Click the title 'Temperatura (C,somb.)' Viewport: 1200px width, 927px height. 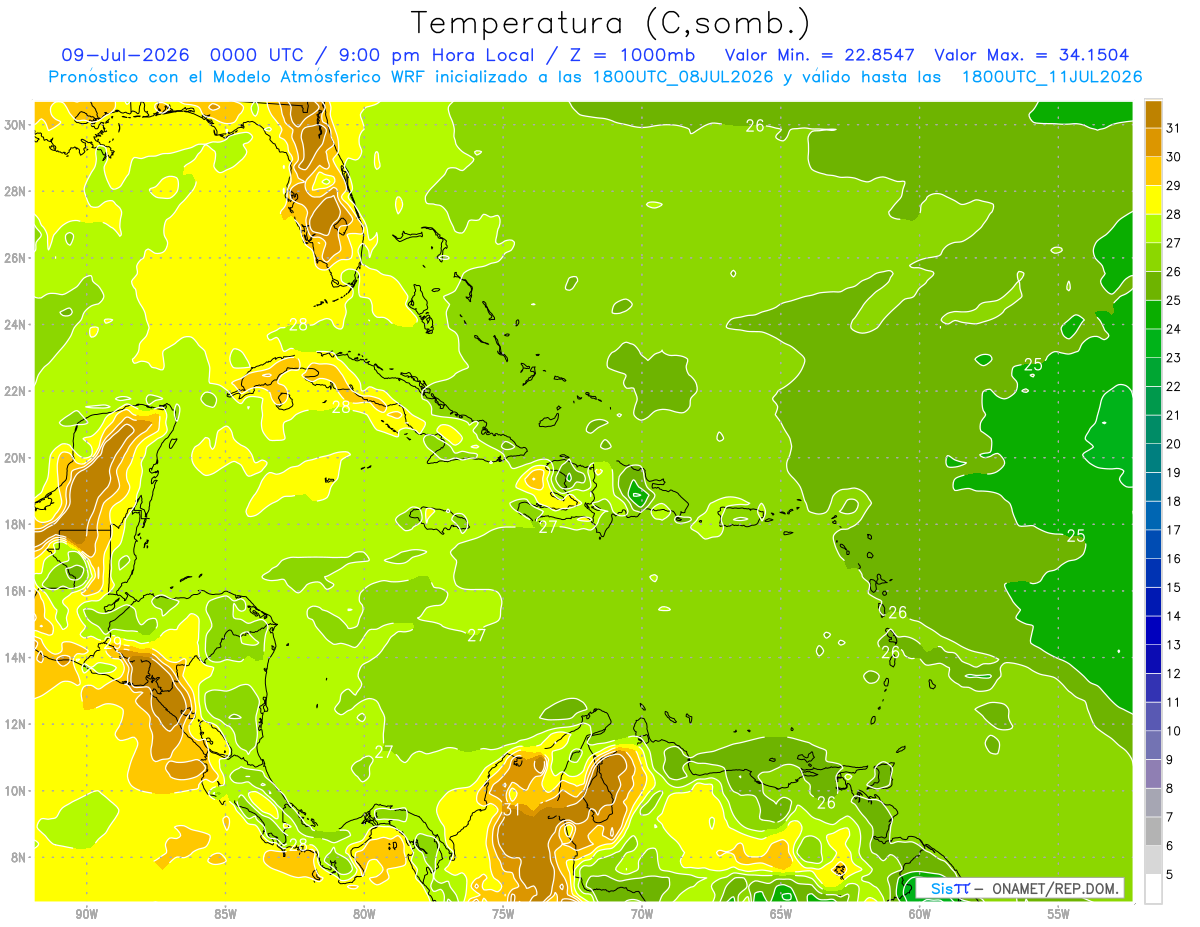611,23
